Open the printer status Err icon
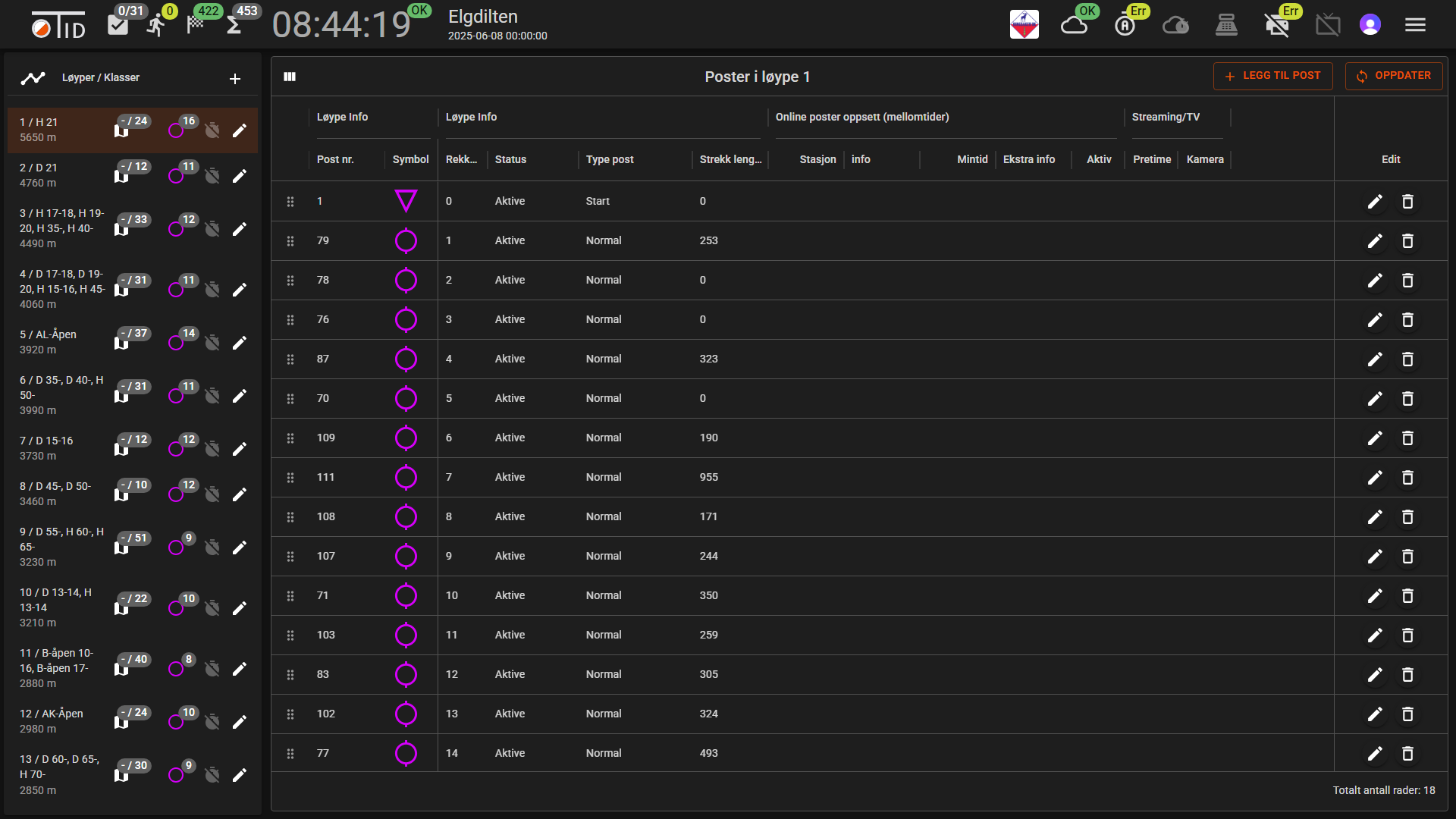Image resolution: width=1456 pixels, height=819 pixels. point(1277,25)
